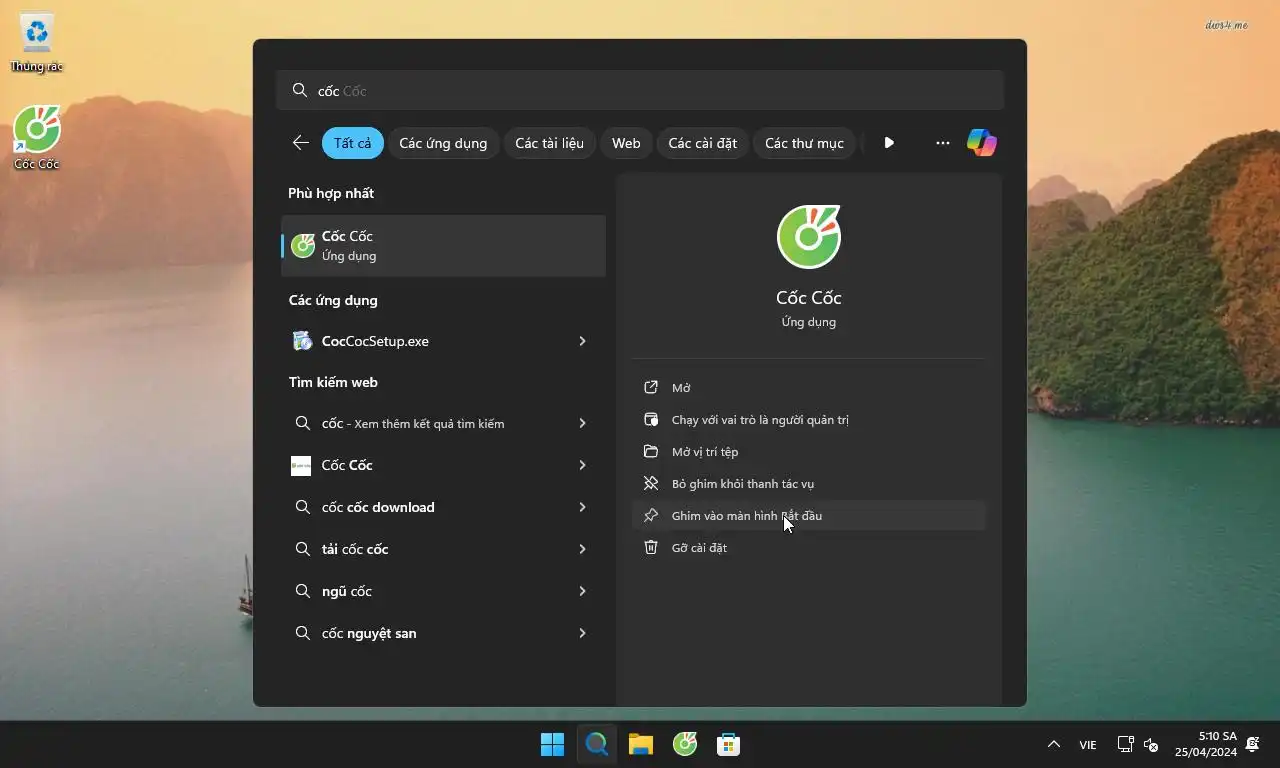Open Windows Start button on taskbar
The height and width of the screenshot is (768, 1280).
552,744
